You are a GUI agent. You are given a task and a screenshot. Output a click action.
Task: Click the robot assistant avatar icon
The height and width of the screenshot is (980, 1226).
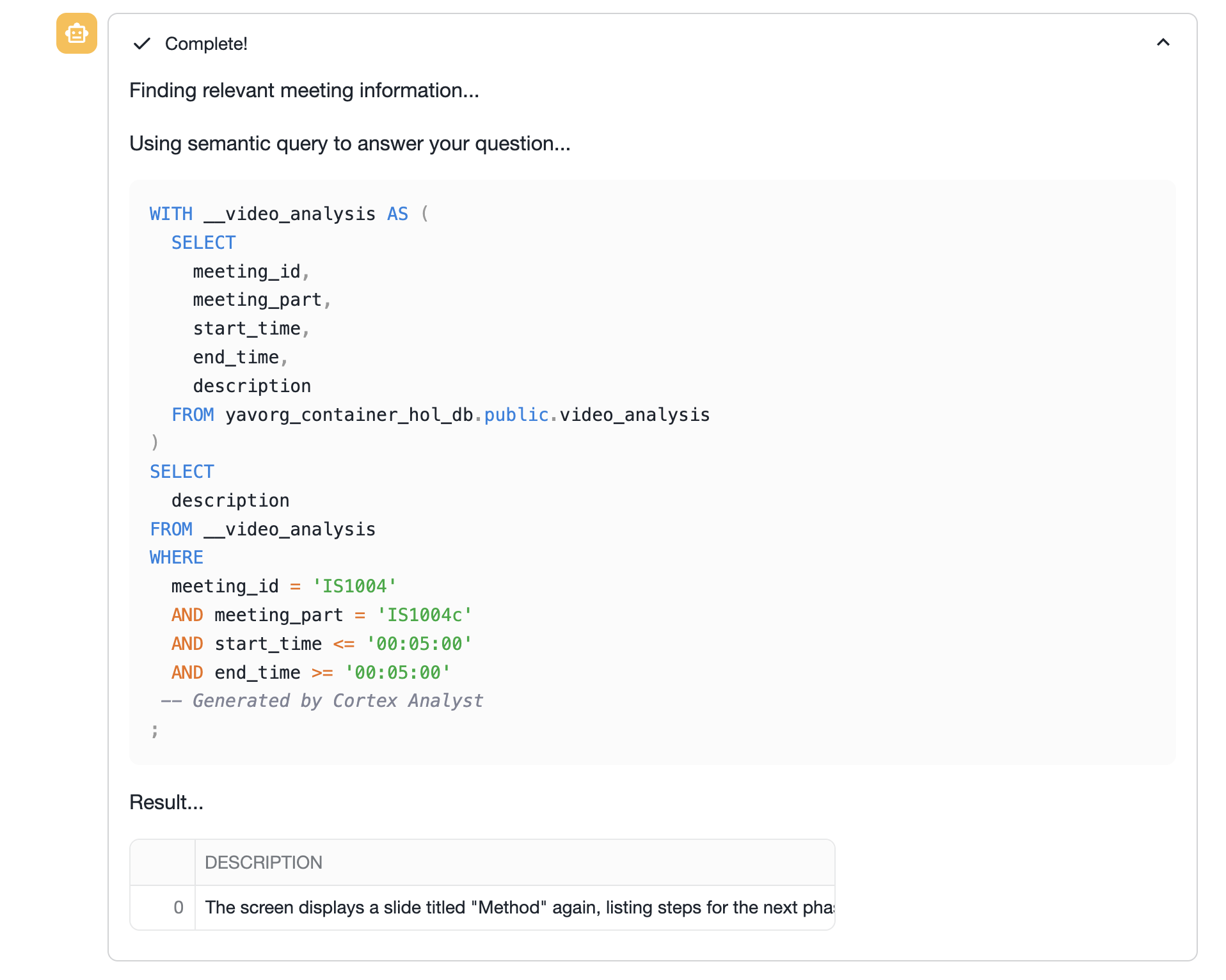[76, 33]
